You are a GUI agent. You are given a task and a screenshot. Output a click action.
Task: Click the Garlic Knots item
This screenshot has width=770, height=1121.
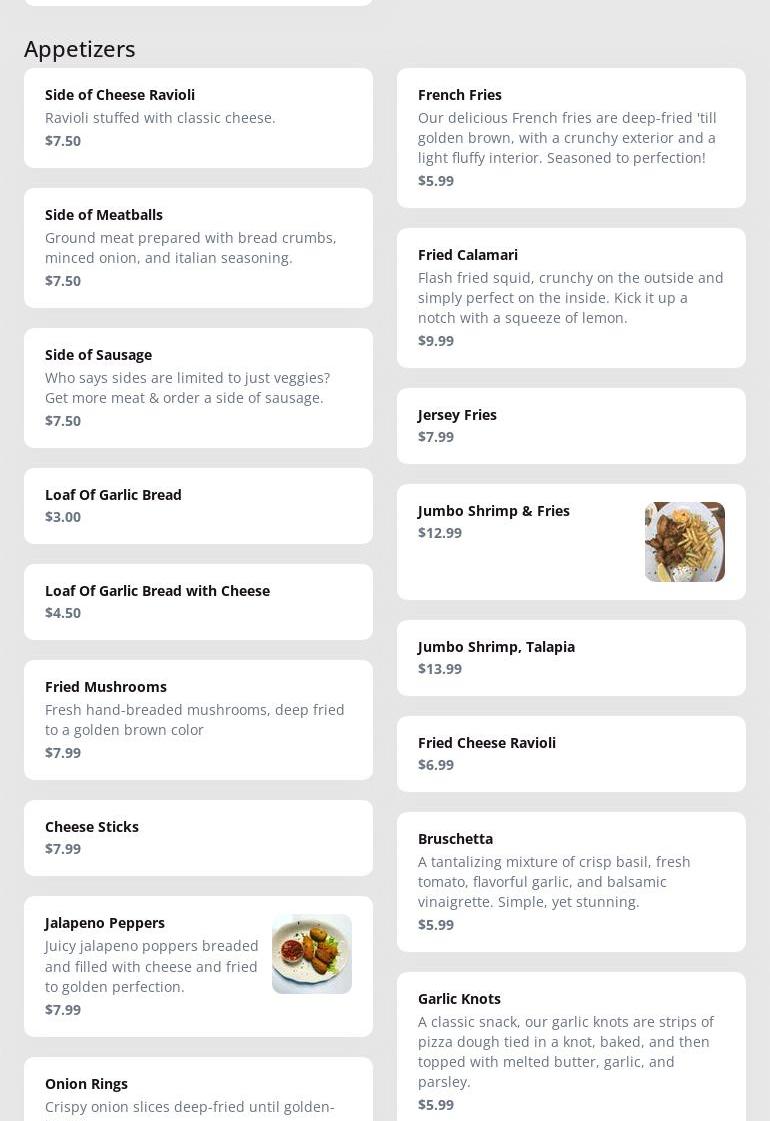(571, 1050)
